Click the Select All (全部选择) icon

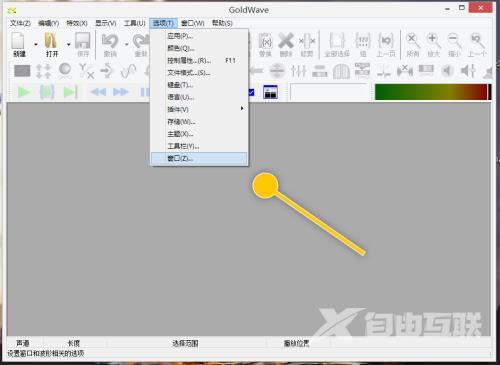[x=337, y=41]
